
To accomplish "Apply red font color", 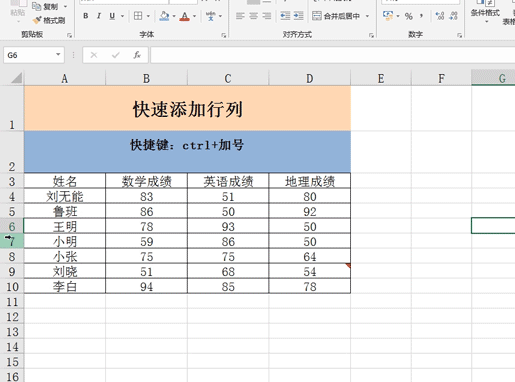I will (x=184, y=16).
